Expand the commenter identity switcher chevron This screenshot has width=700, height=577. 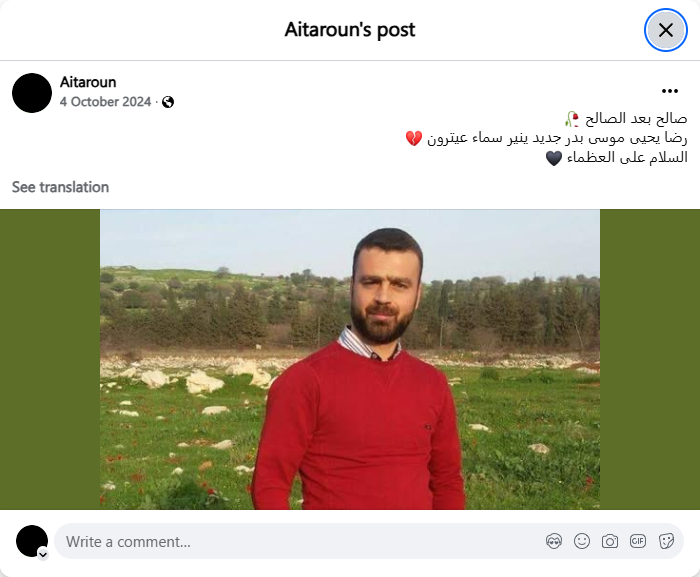point(43,555)
